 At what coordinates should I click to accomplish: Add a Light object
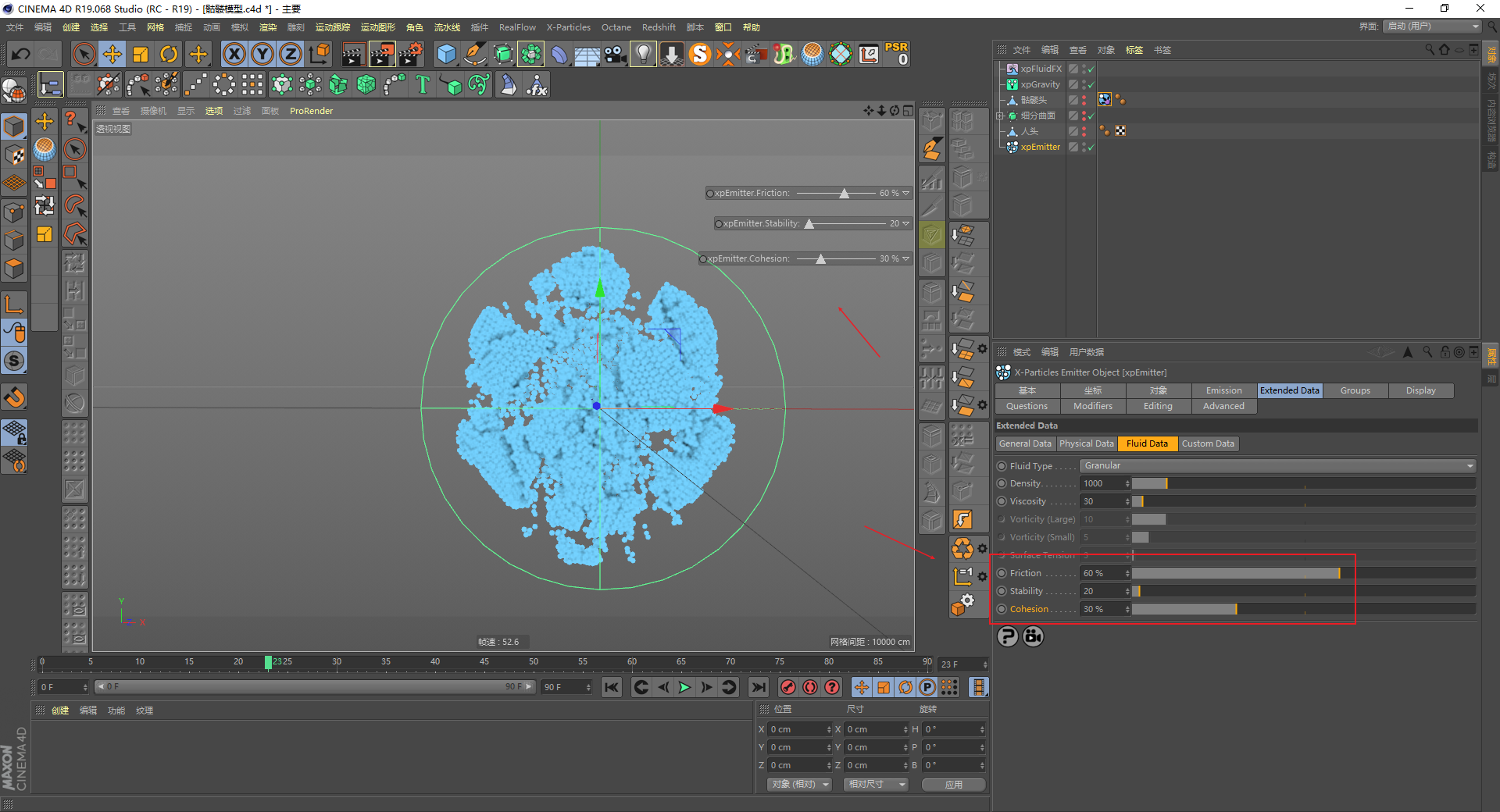[643, 54]
